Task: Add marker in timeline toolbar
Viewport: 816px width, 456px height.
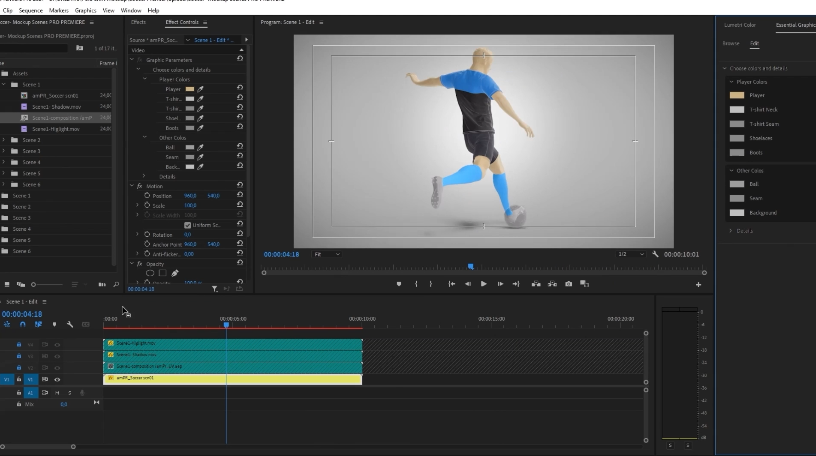Action: pyautogui.click(x=54, y=324)
